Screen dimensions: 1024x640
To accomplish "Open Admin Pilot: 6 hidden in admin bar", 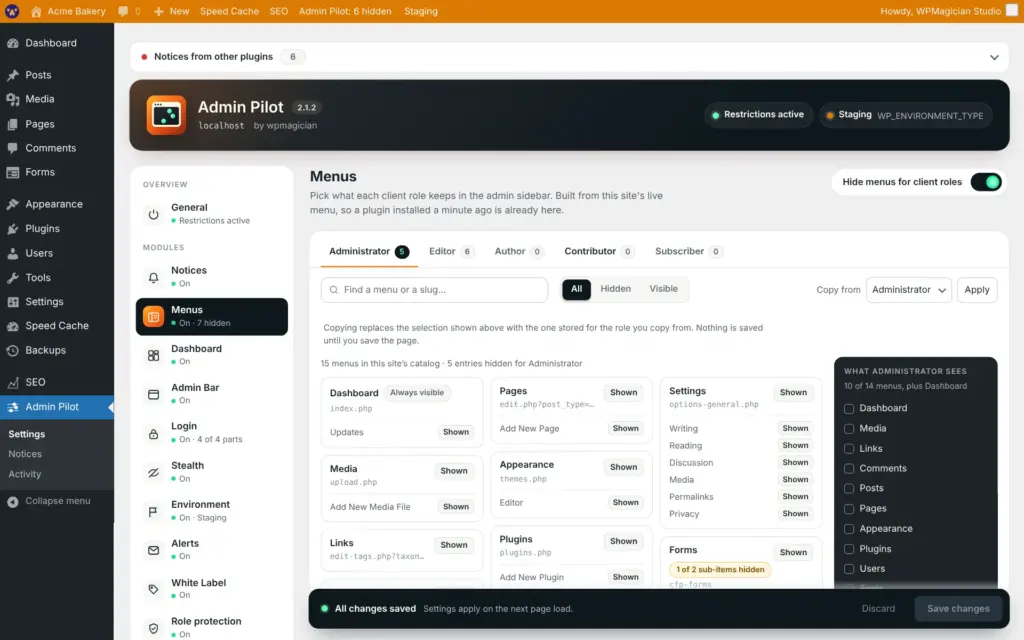I will 345,11.
